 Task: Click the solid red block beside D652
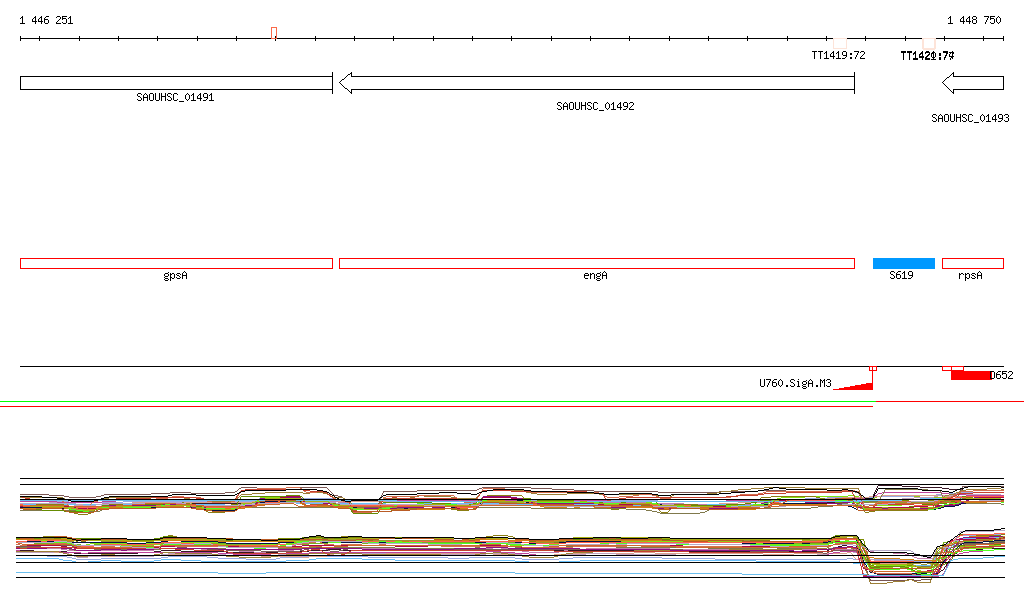970,375
